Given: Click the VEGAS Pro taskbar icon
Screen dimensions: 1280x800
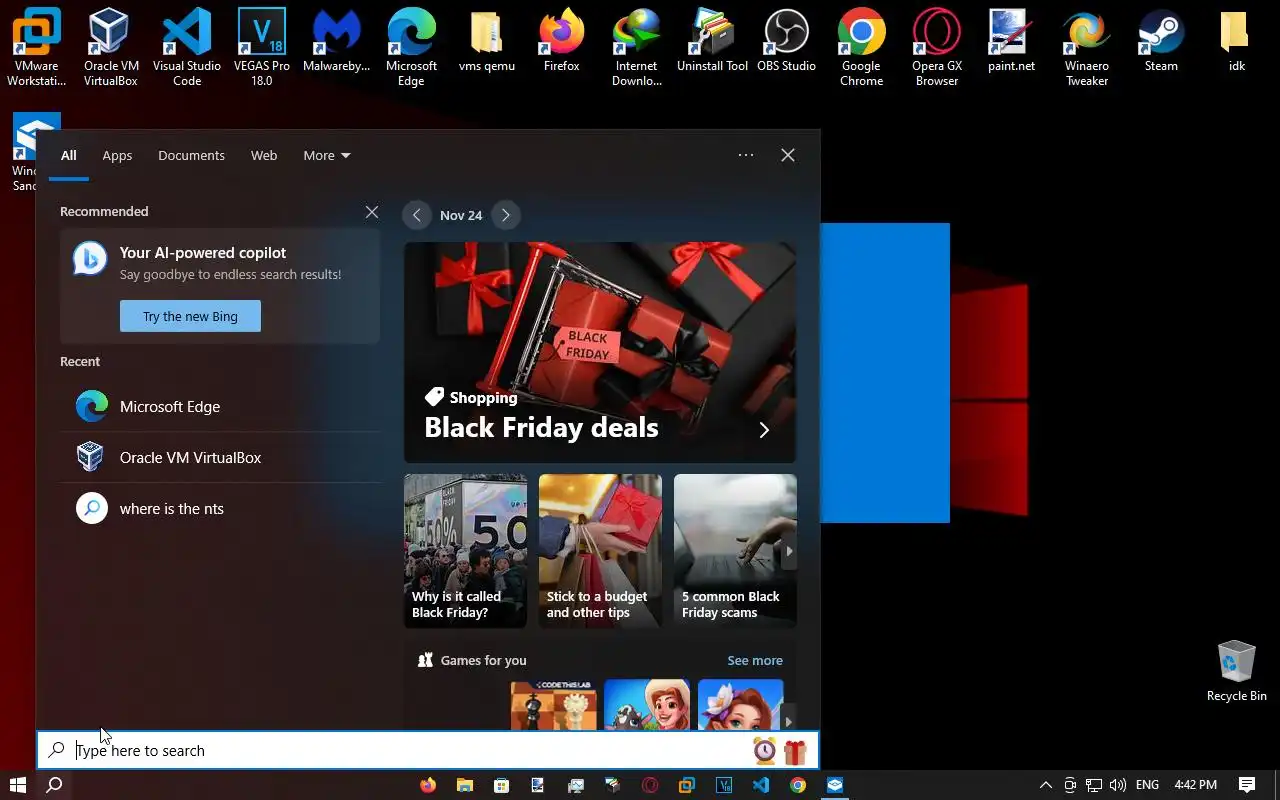Looking at the screenshot, I should [x=724, y=785].
